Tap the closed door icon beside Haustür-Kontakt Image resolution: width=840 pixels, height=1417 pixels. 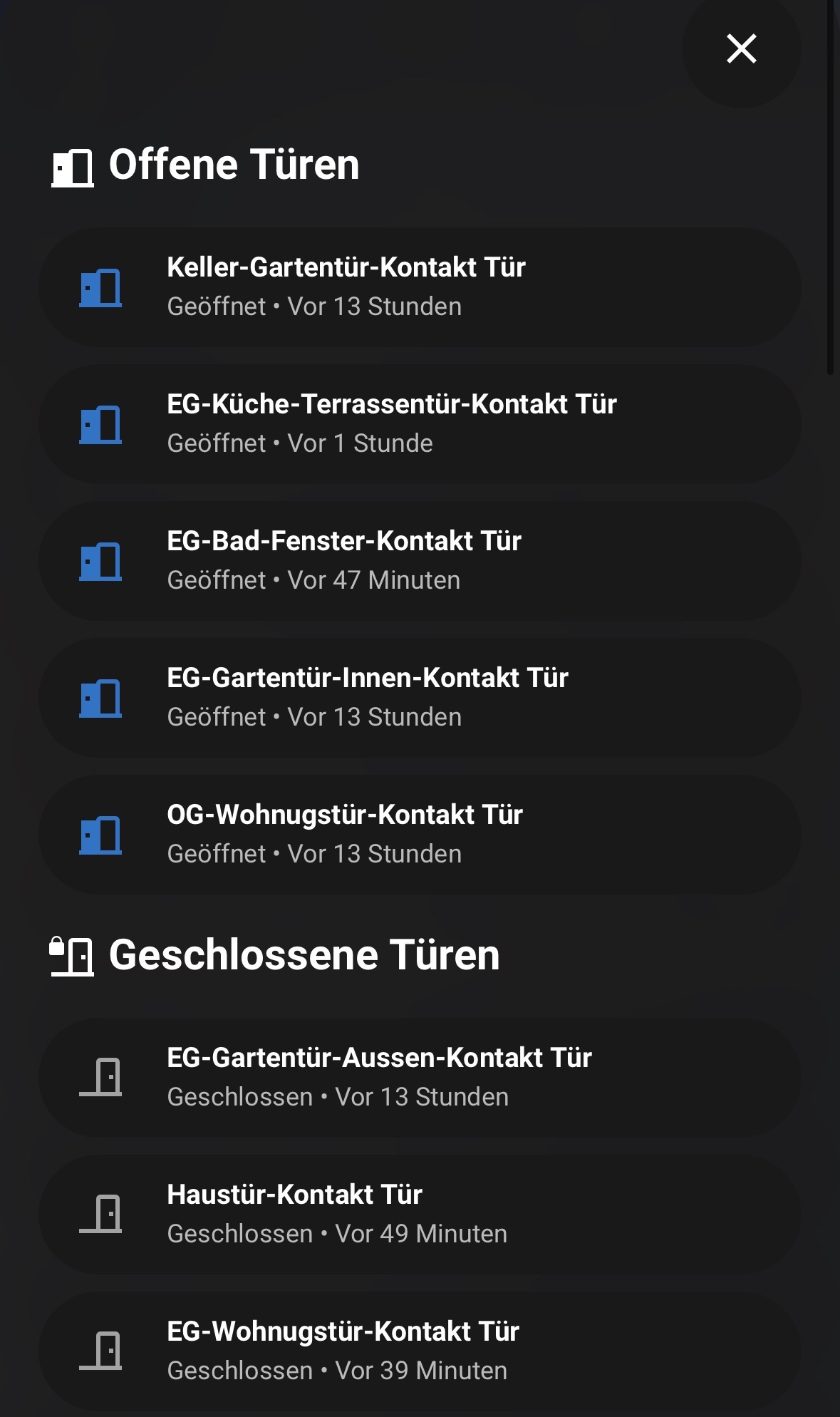(100, 1214)
